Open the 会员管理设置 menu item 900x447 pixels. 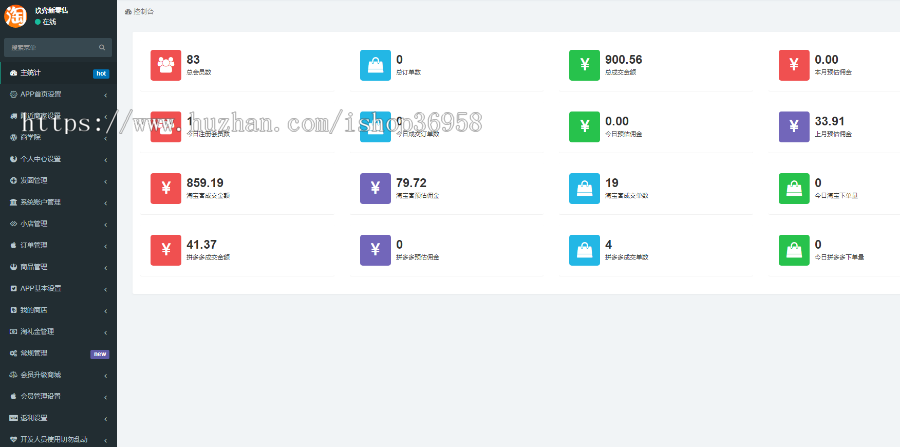[58, 396]
